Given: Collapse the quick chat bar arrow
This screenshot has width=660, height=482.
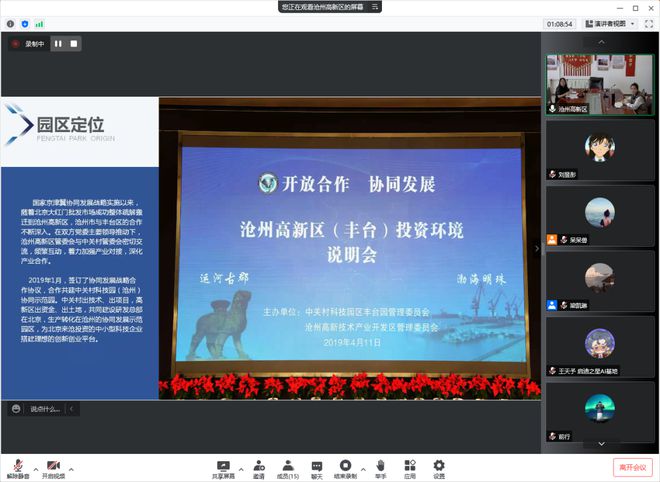Looking at the screenshot, I should (72, 409).
